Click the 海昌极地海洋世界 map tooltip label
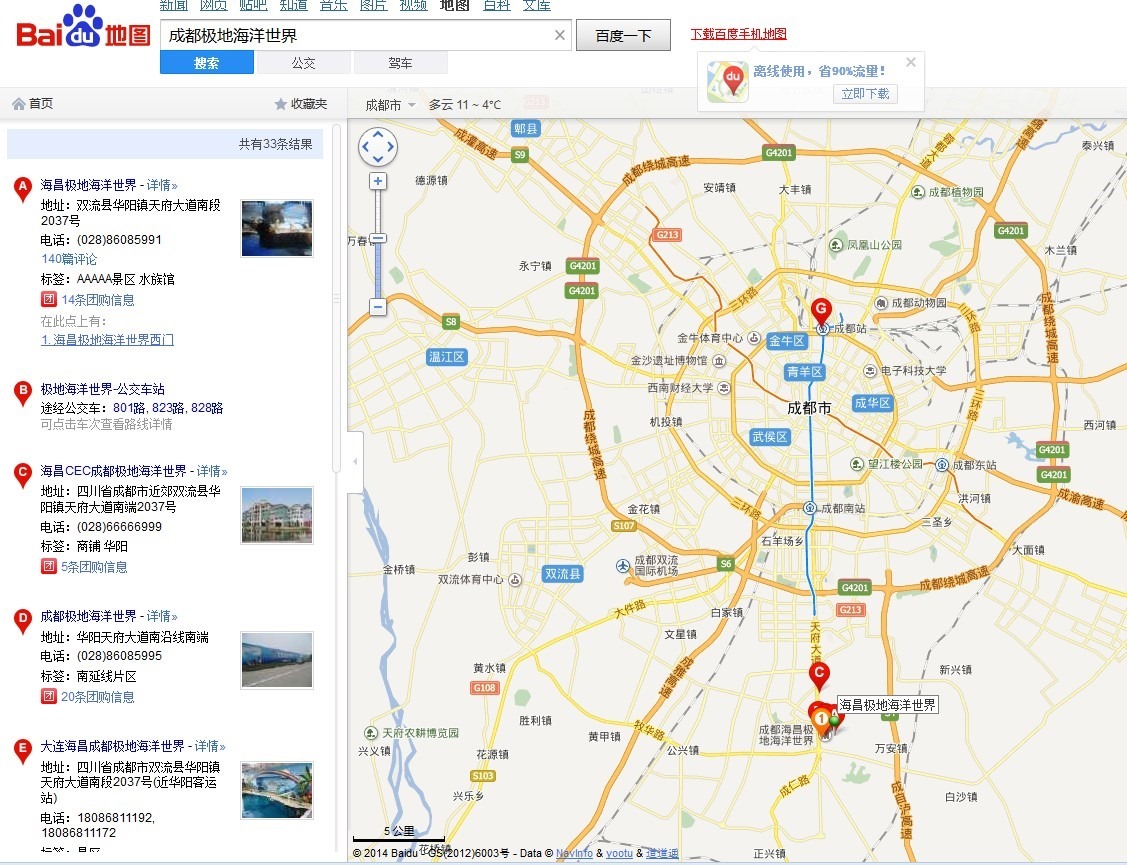Image resolution: width=1127 pixels, height=865 pixels. (888, 705)
